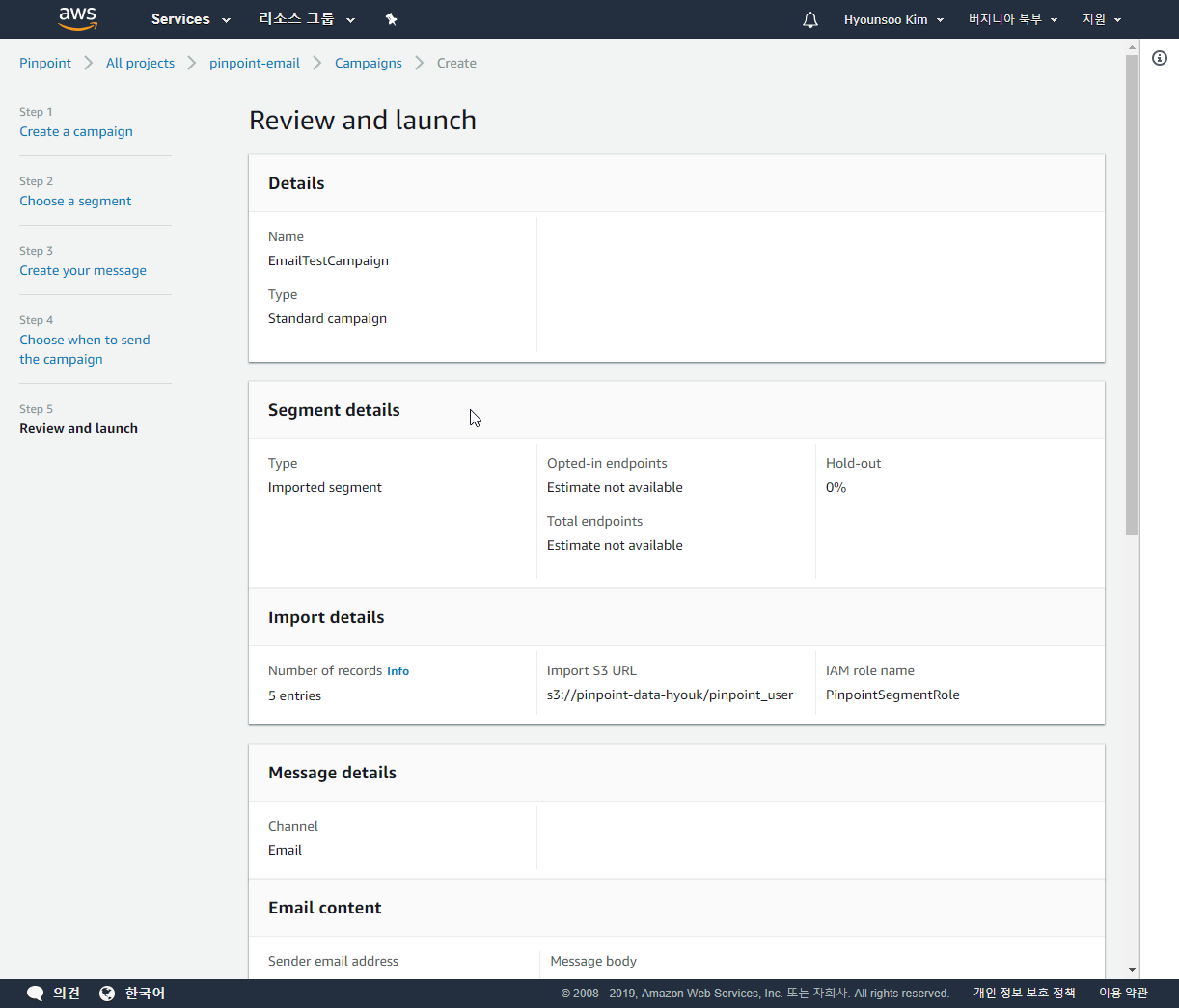Click the s3://pinpoint-data-hyouk URL text

pyautogui.click(x=670, y=695)
